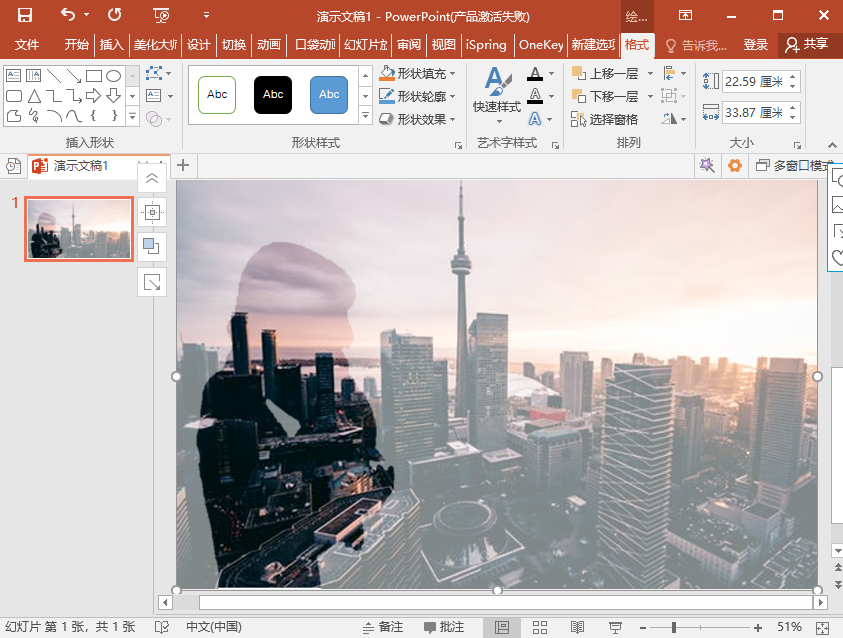This screenshot has width=843, height=638.
Task: Open the 备注 notes pane
Action: click(383, 627)
